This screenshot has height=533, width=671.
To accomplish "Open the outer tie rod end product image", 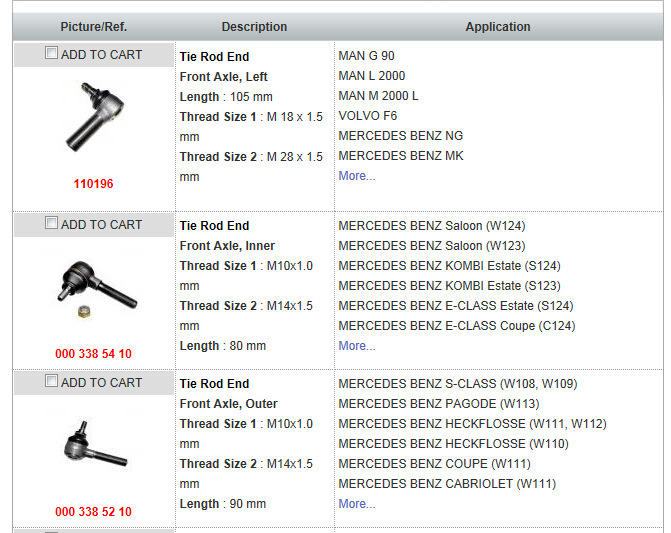I will 94,443.
